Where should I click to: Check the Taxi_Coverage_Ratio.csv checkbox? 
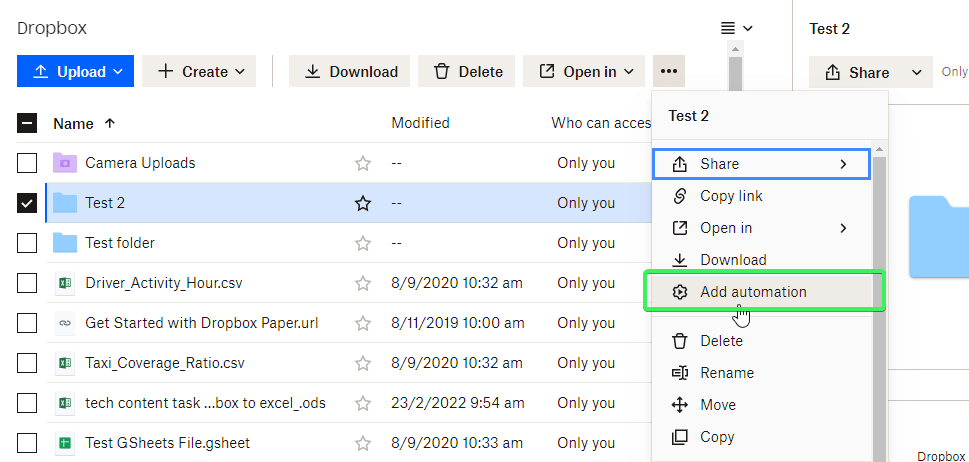[x=27, y=363]
